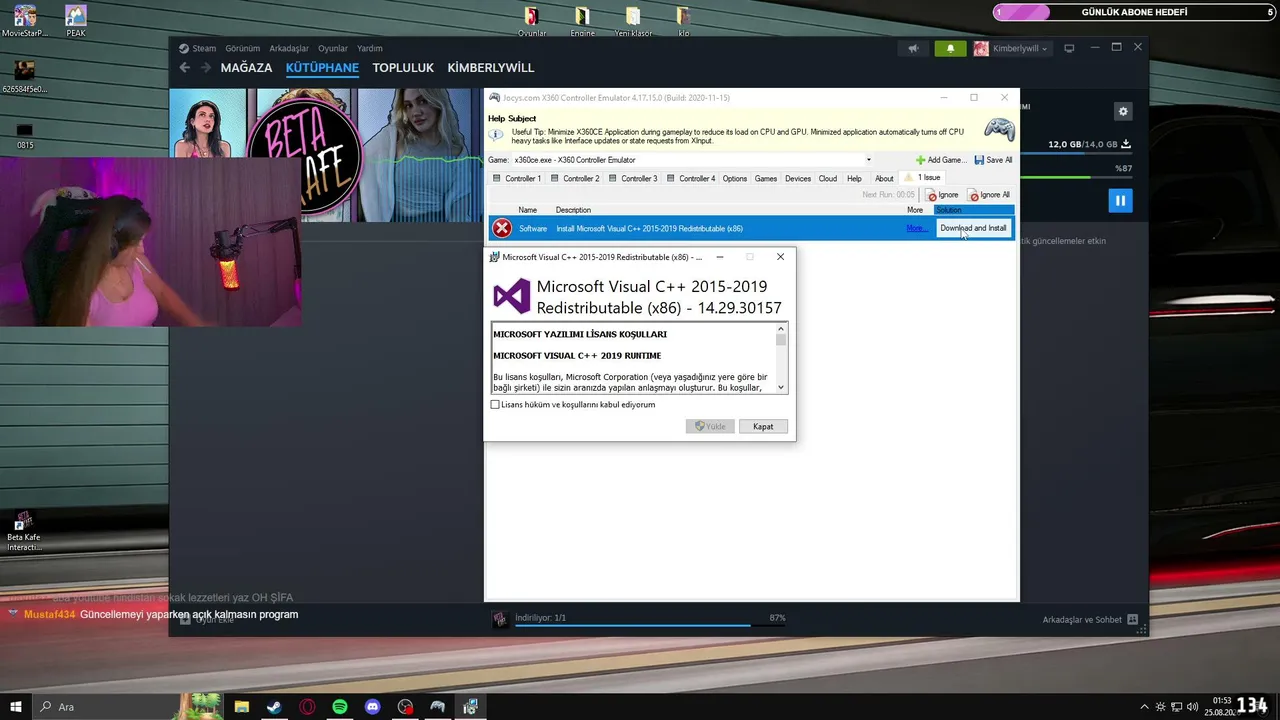Viewport: 1280px width, 720px height.
Task: Click Save All in X360CE
Action: tap(992, 160)
